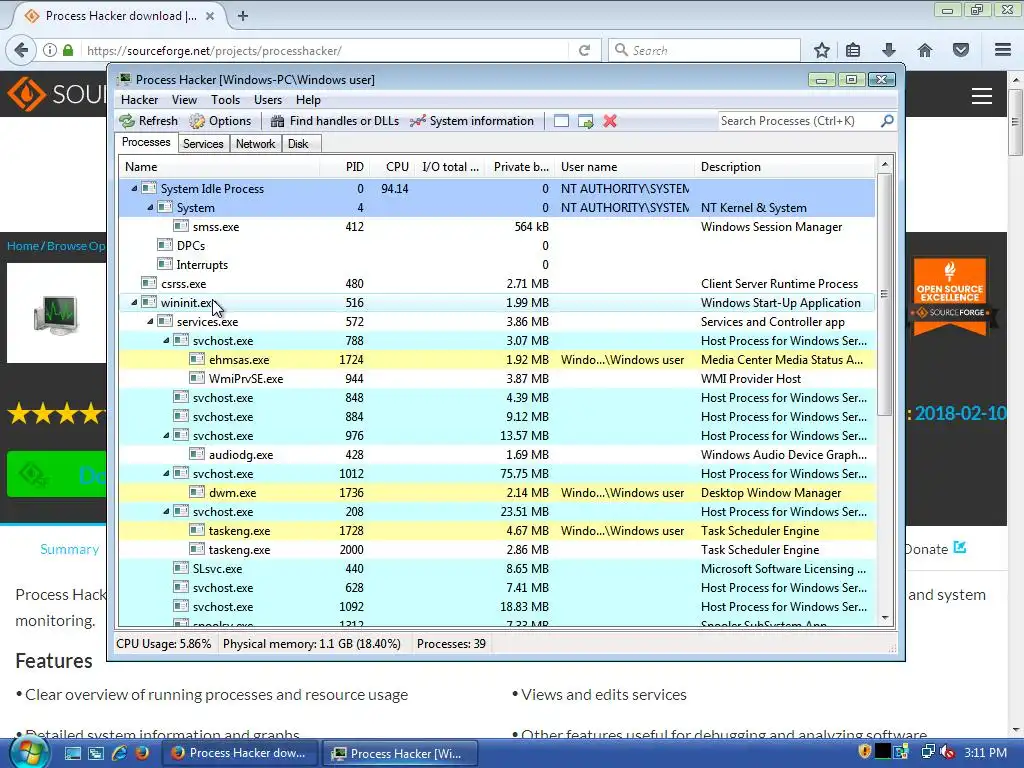1024x768 pixels.
Task: Open the Hacker menu
Action: click(139, 100)
